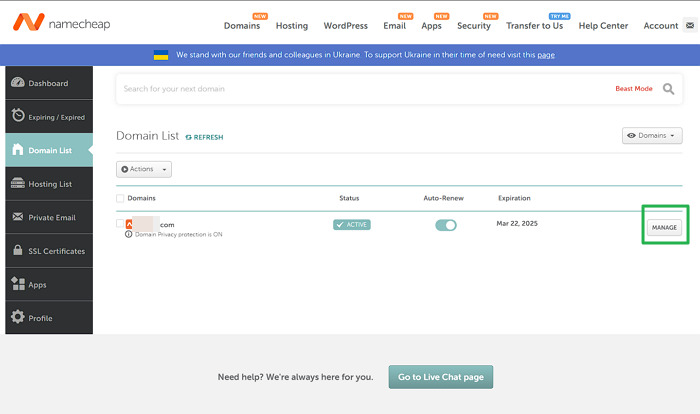Open Transfer to Us menu

click(534, 26)
